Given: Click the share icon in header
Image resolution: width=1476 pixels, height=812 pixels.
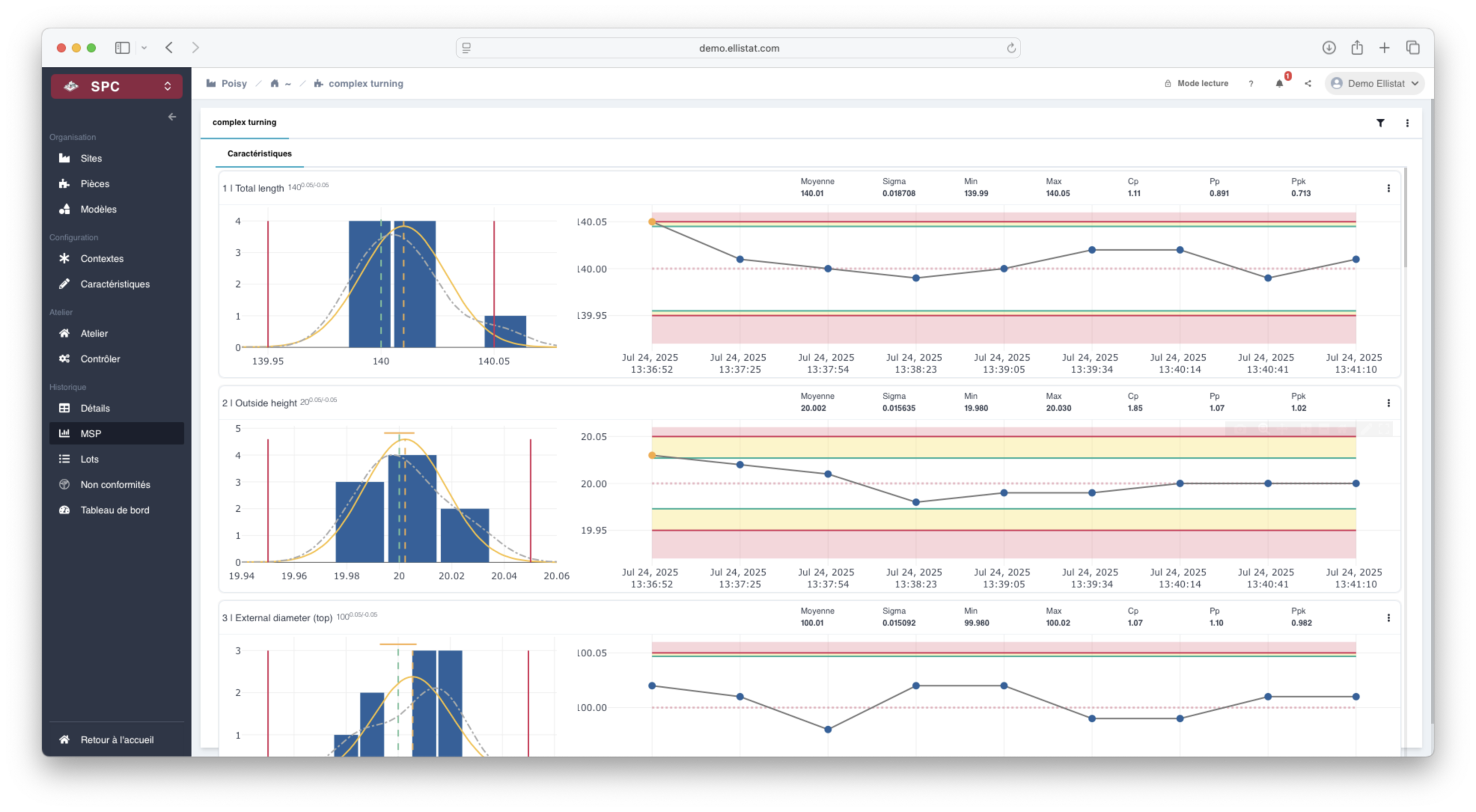Looking at the screenshot, I should pyautogui.click(x=1308, y=84).
